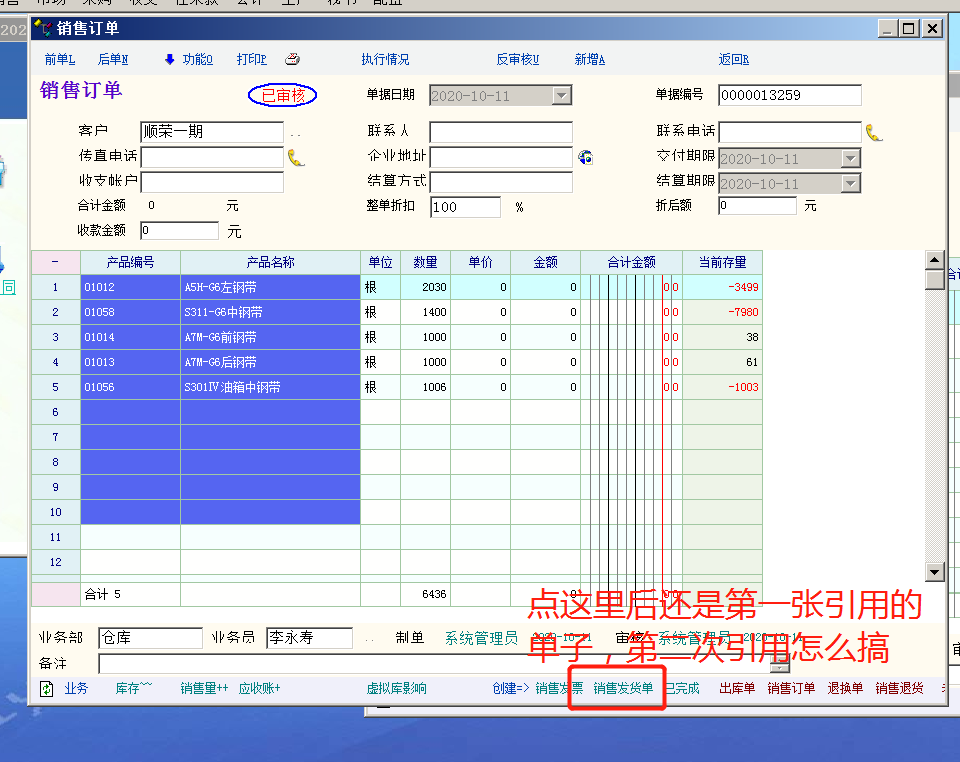This screenshot has width=960, height=762.
Task: Open the 单据日期 date dropdown
Action: click(x=561, y=96)
